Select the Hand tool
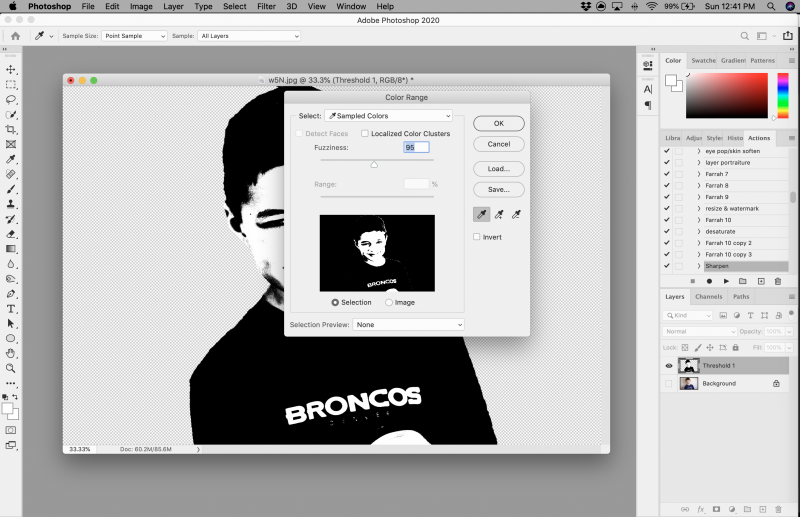Image resolution: width=800 pixels, height=517 pixels. coord(11,353)
